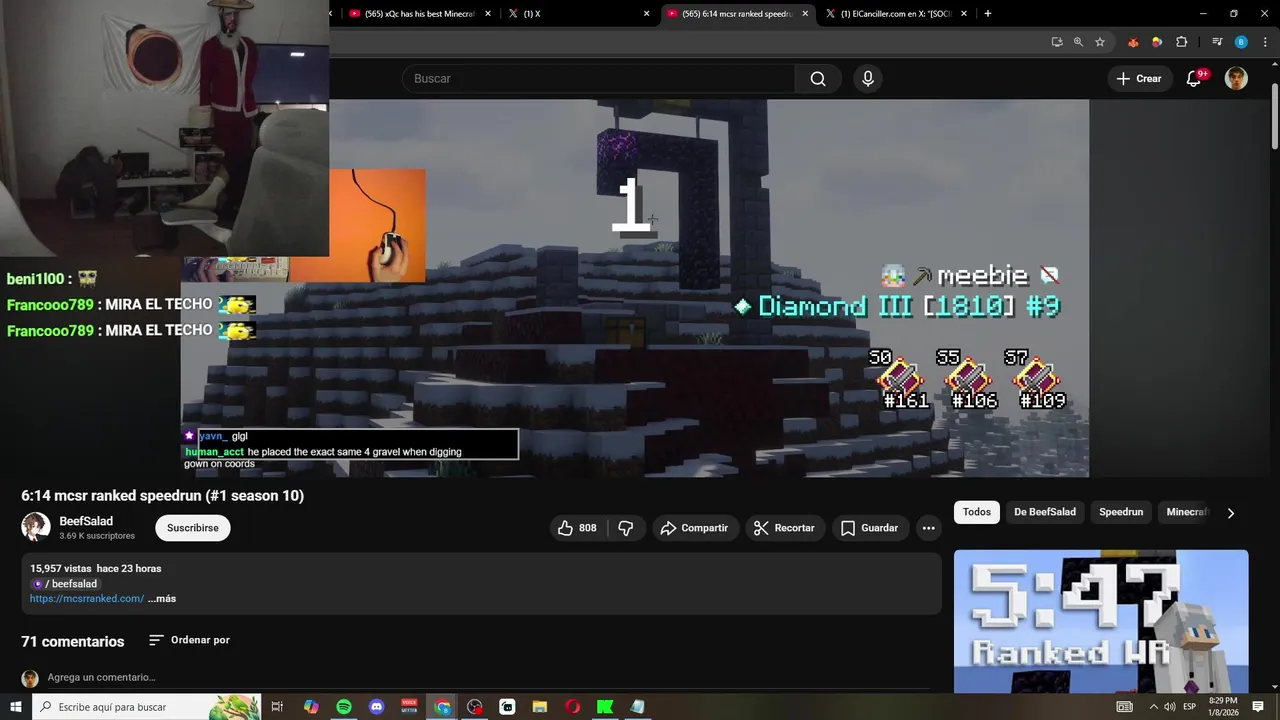Image resolution: width=1280 pixels, height=720 pixels.
Task: Open the green Kick app on taskbar
Action: (x=605, y=707)
